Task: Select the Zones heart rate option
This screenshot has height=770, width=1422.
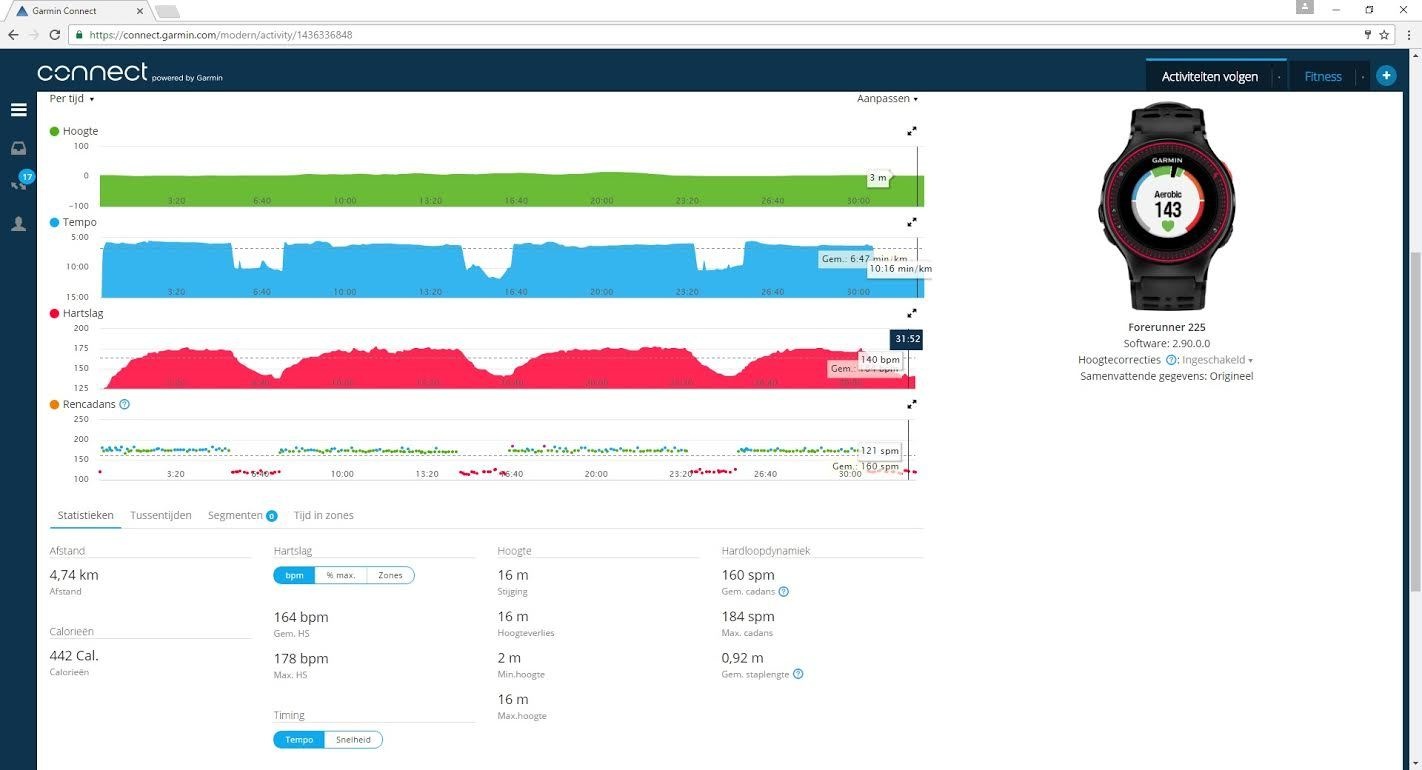Action: point(390,575)
